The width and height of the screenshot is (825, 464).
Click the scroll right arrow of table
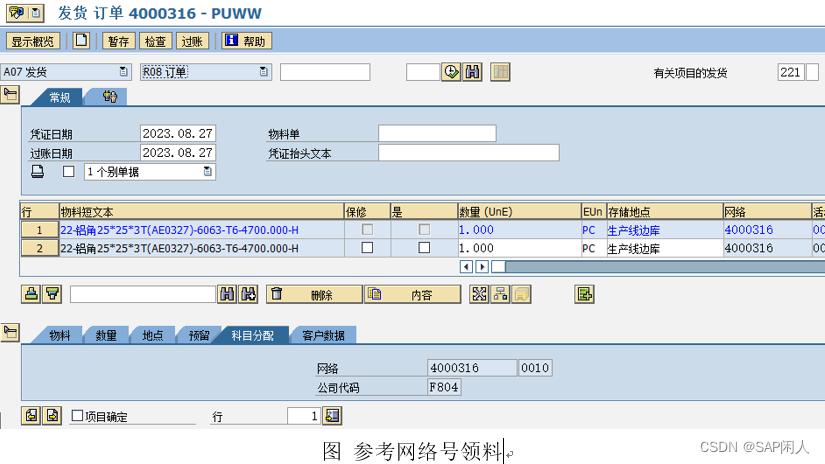[482, 267]
